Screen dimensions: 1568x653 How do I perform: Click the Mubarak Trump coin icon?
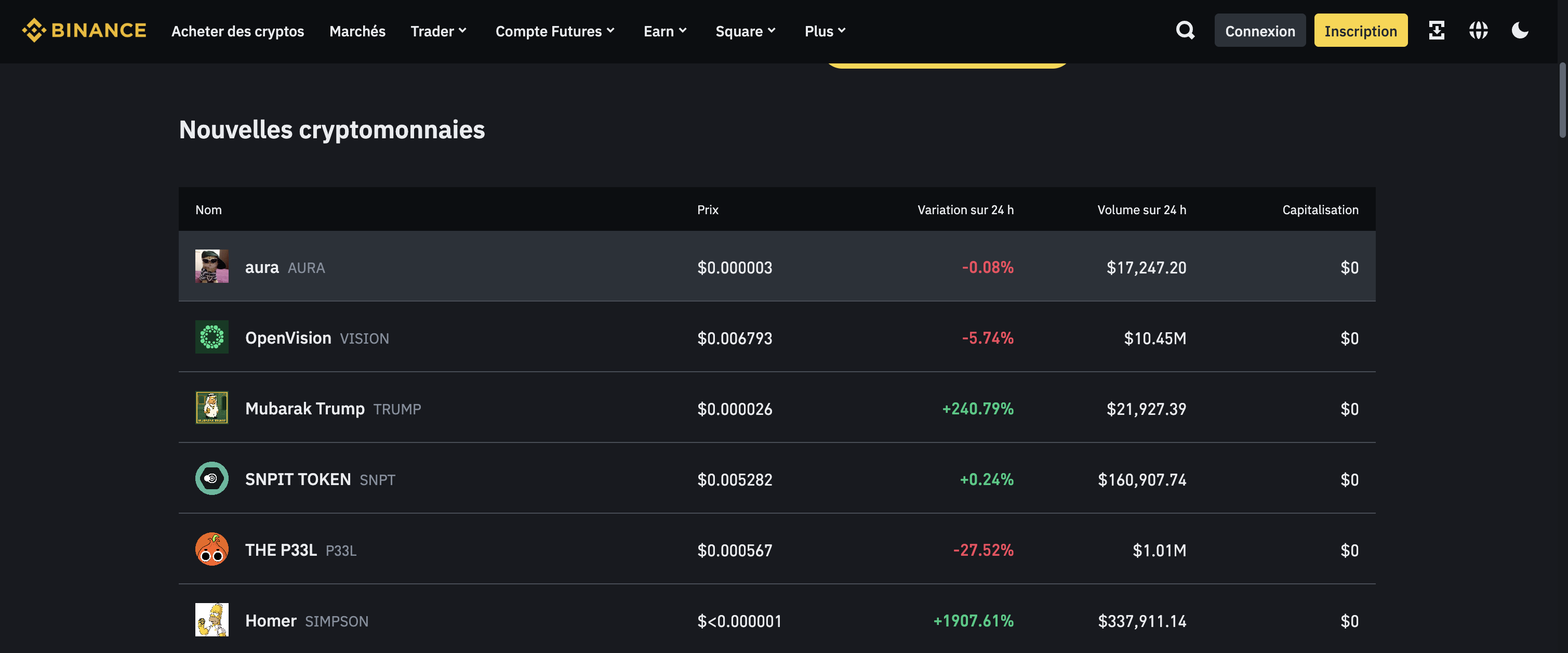(x=212, y=408)
